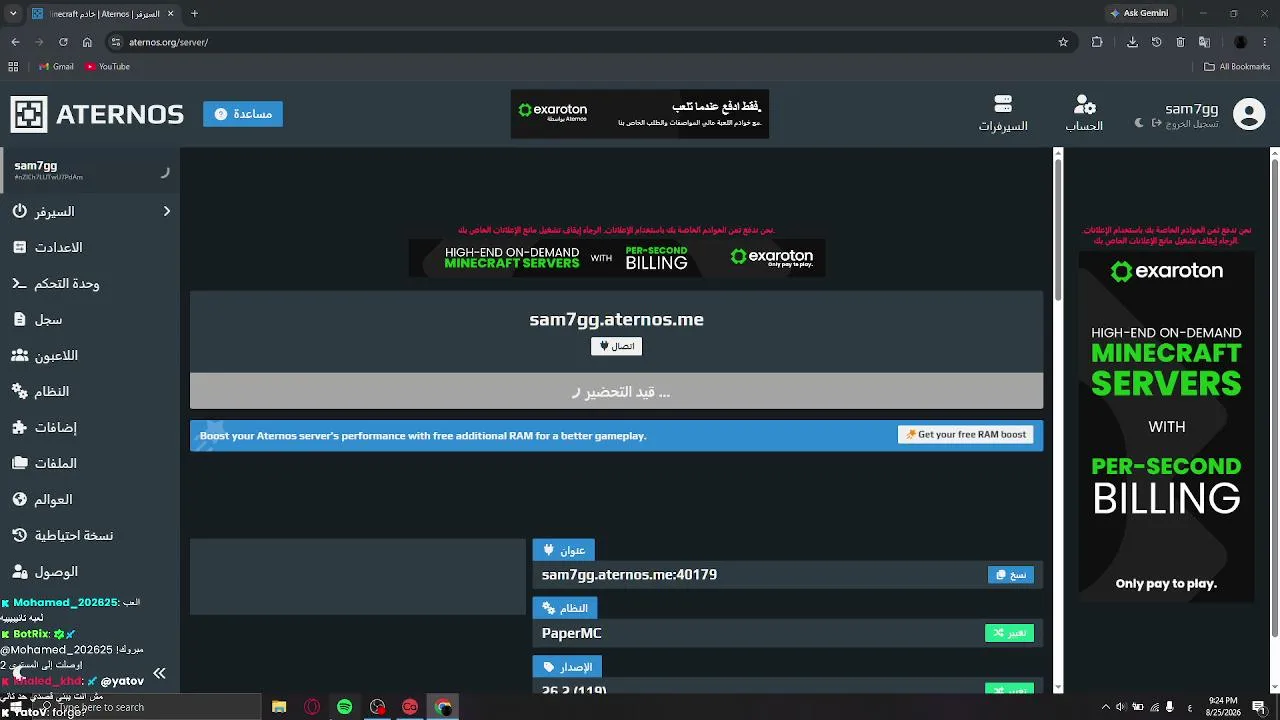Open نسخة احتياطية backups in sidebar

(63, 536)
